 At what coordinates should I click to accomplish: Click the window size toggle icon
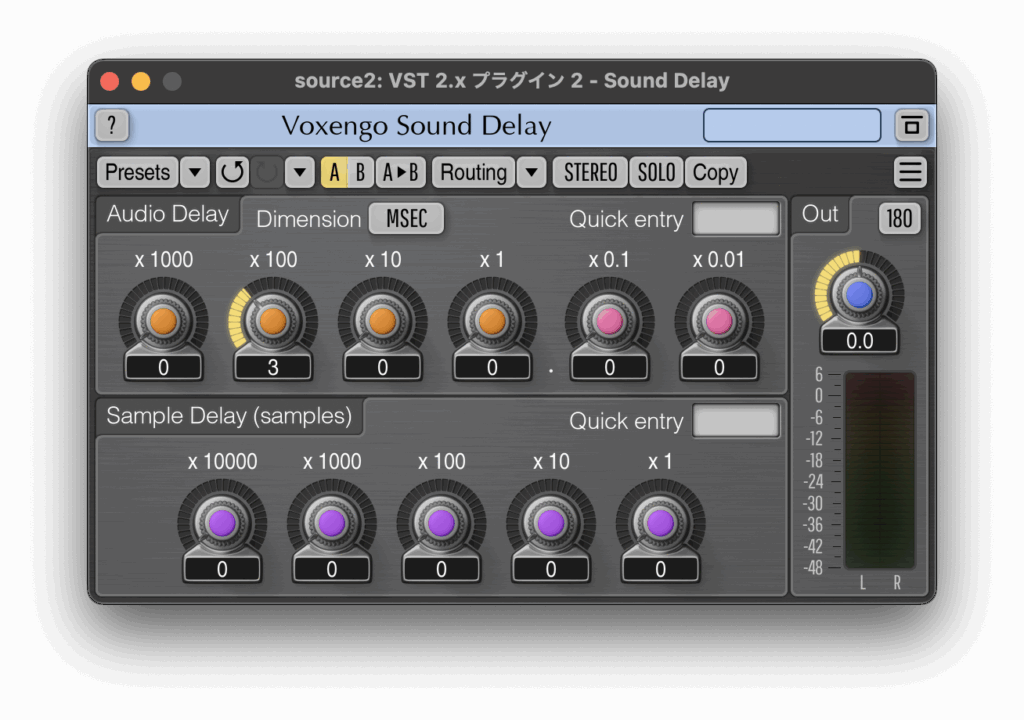pyautogui.click(x=912, y=125)
